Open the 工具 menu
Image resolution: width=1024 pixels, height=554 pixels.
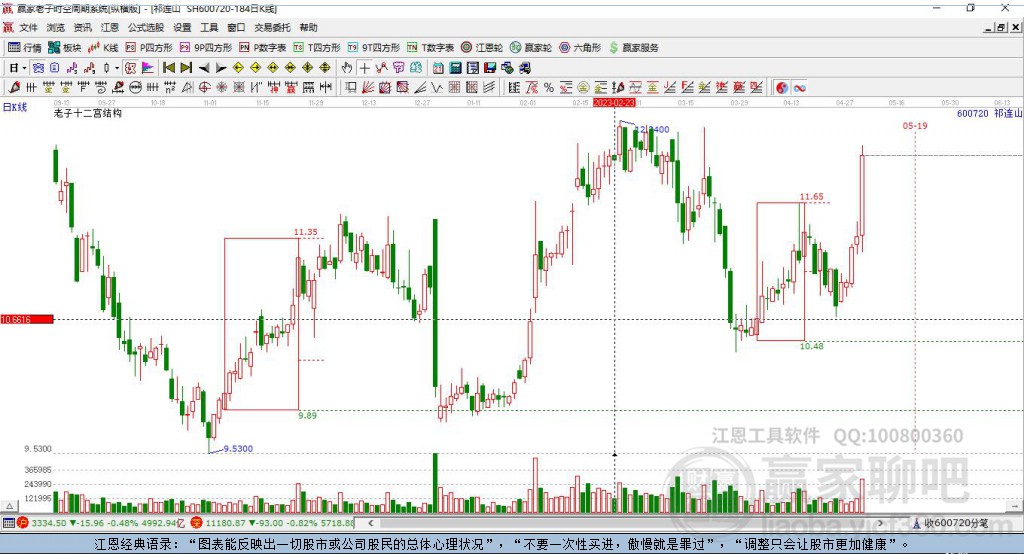click(x=209, y=27)
